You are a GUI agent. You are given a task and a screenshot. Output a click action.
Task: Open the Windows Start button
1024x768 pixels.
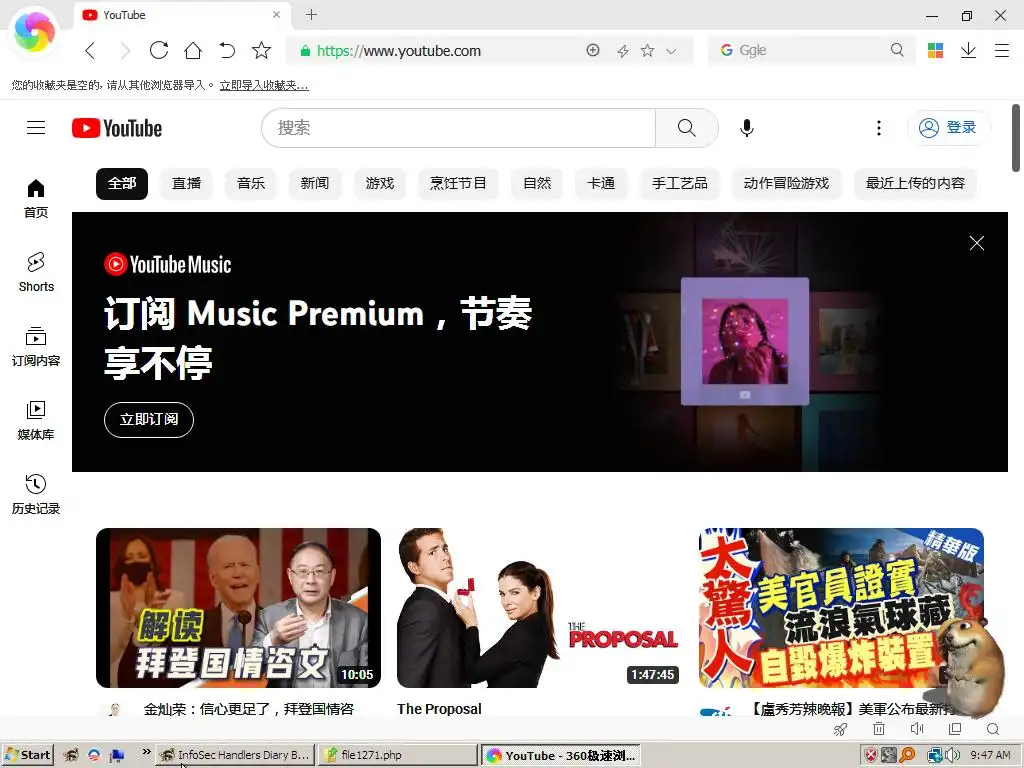pyautogui.click(x=27, y=755)
